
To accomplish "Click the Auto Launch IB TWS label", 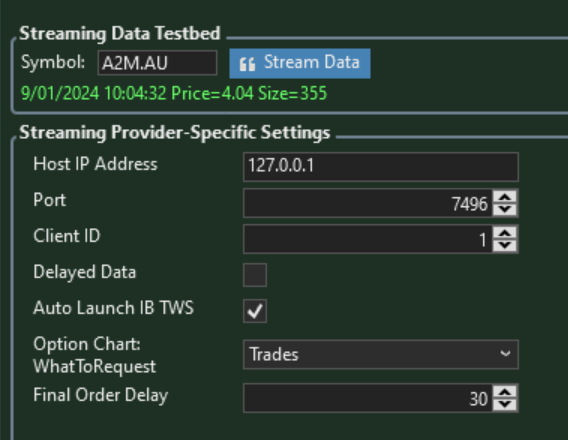I will tap(113, 308).
